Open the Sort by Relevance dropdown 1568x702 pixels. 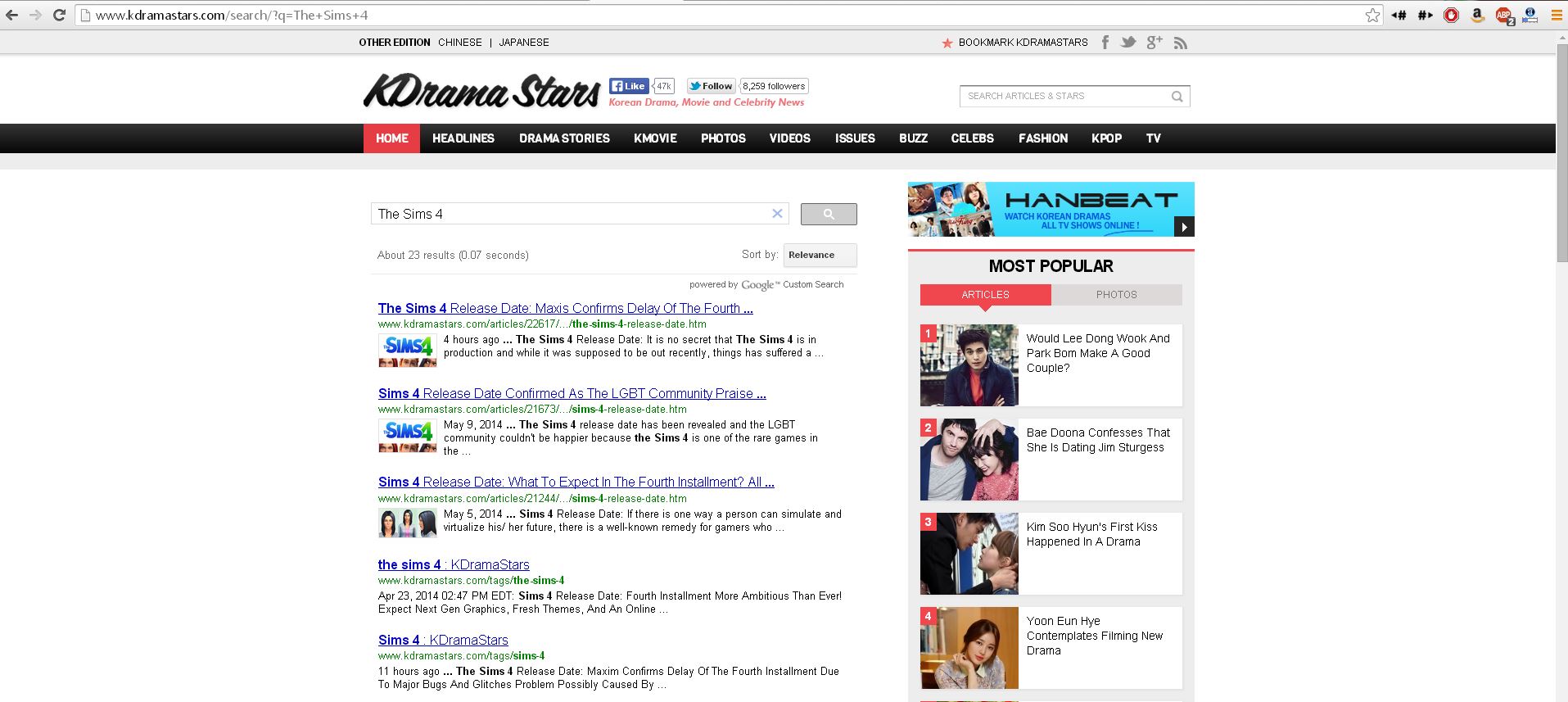pyautogui.click(x=820, y=255)
